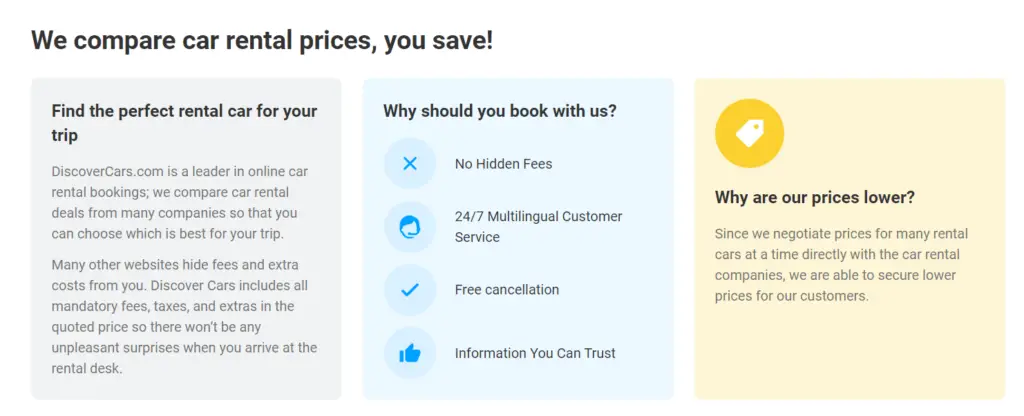Click the checkmark icon for Free cancellation
Image resolution: width=1024 pixels, height=416 pixels.
(x=409, y=290)
